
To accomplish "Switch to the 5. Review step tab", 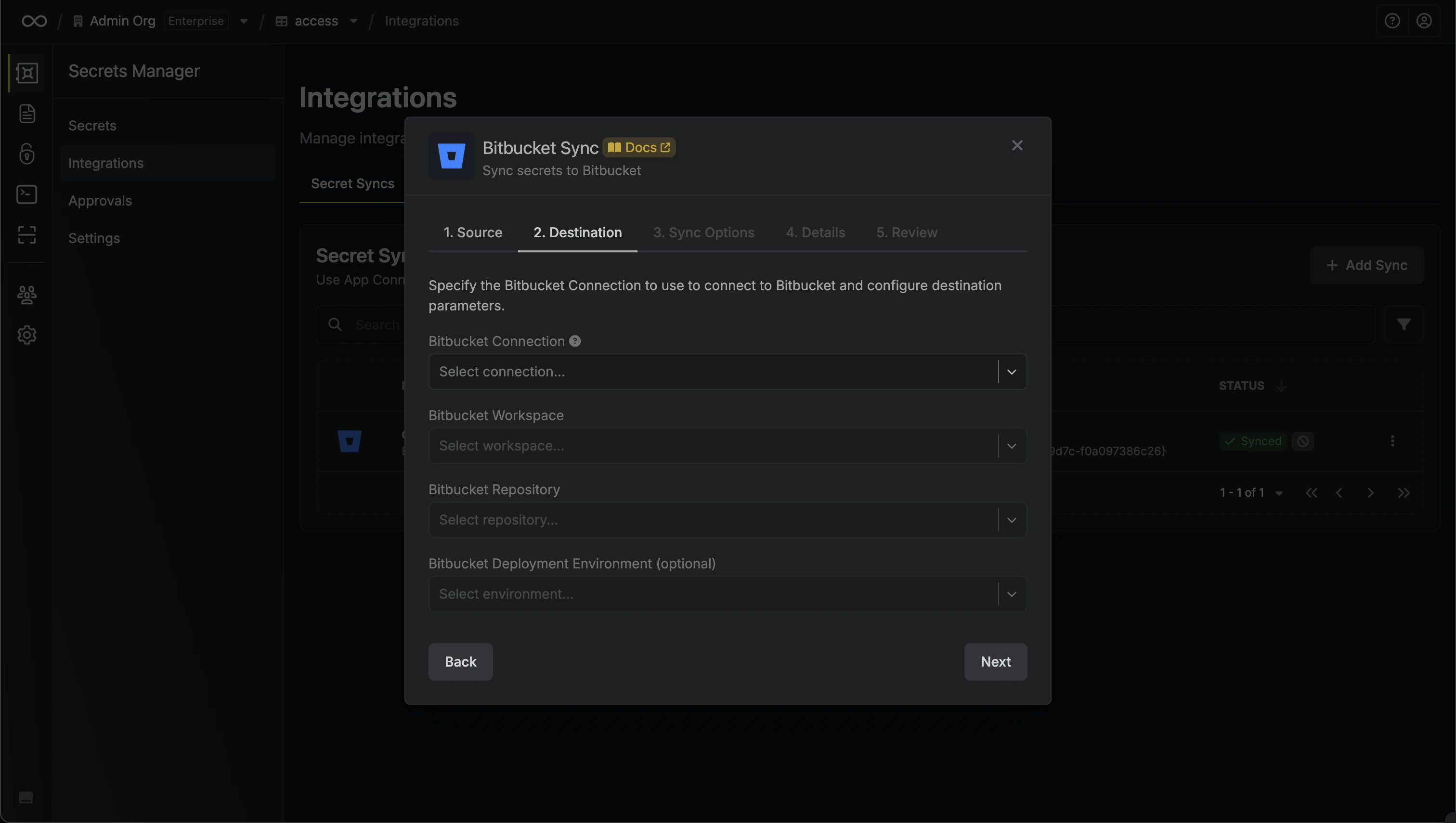I will point(907,233).
